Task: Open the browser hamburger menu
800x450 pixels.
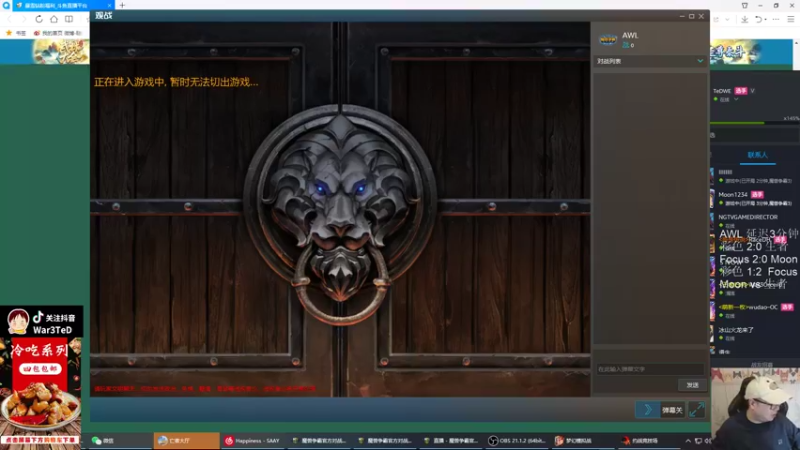Action: point(791,19)
